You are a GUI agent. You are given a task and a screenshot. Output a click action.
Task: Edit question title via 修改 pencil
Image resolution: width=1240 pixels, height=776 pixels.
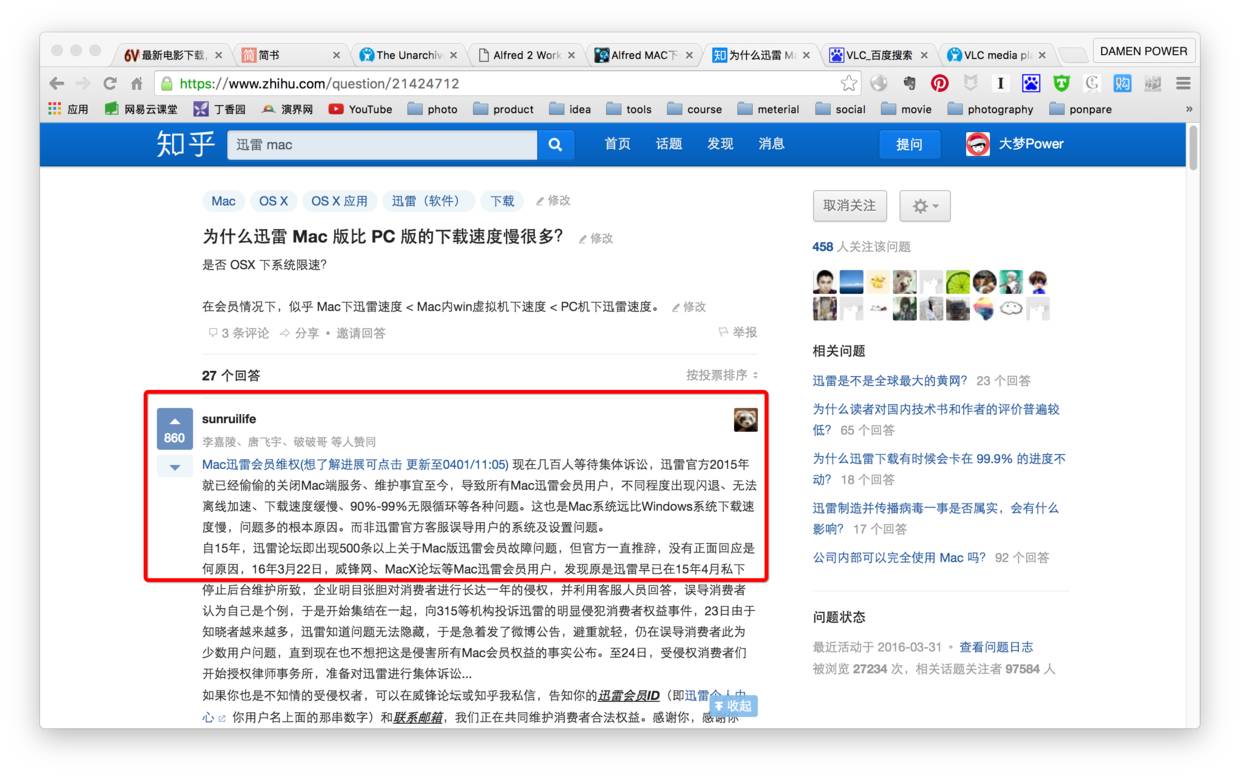coord(595,238)
